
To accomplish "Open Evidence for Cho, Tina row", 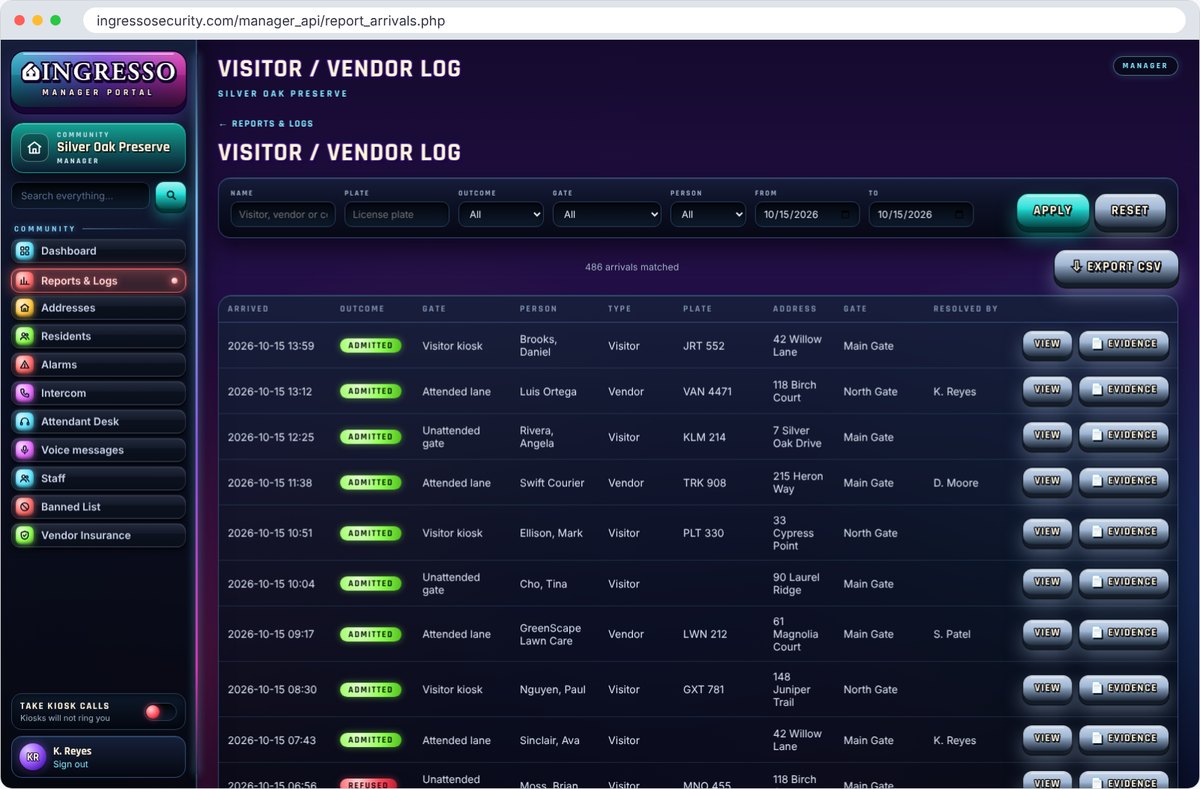I will [1124, 582].
